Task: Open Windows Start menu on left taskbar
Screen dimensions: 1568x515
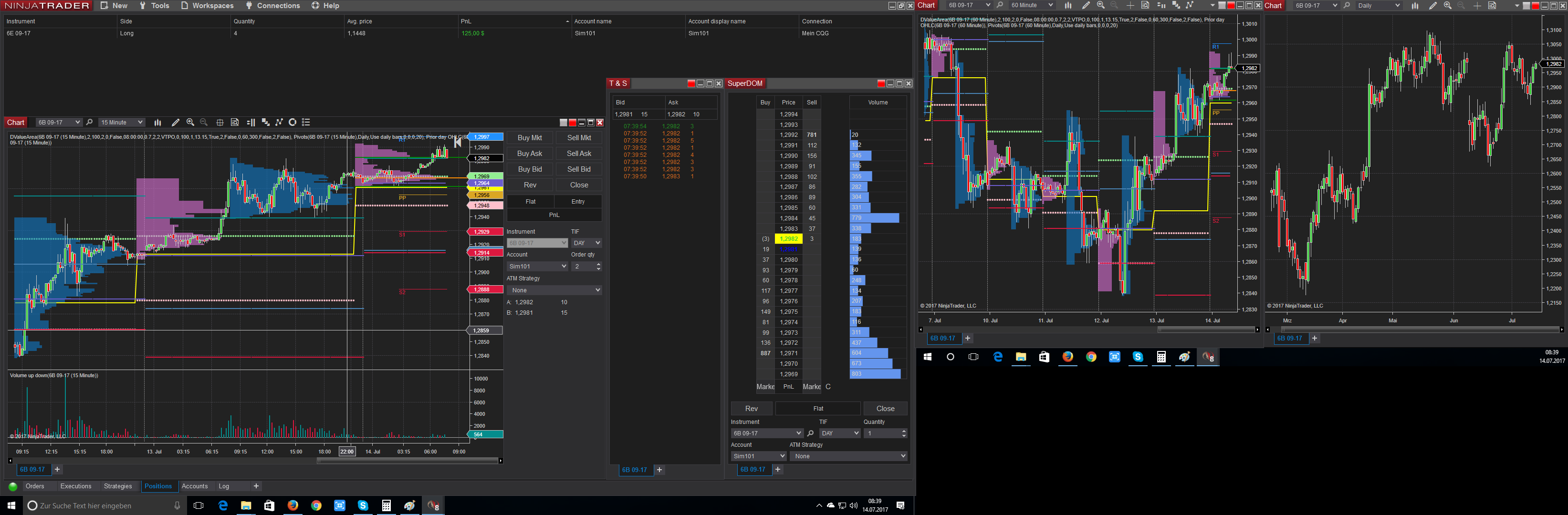Action: [x=11, y=505]
